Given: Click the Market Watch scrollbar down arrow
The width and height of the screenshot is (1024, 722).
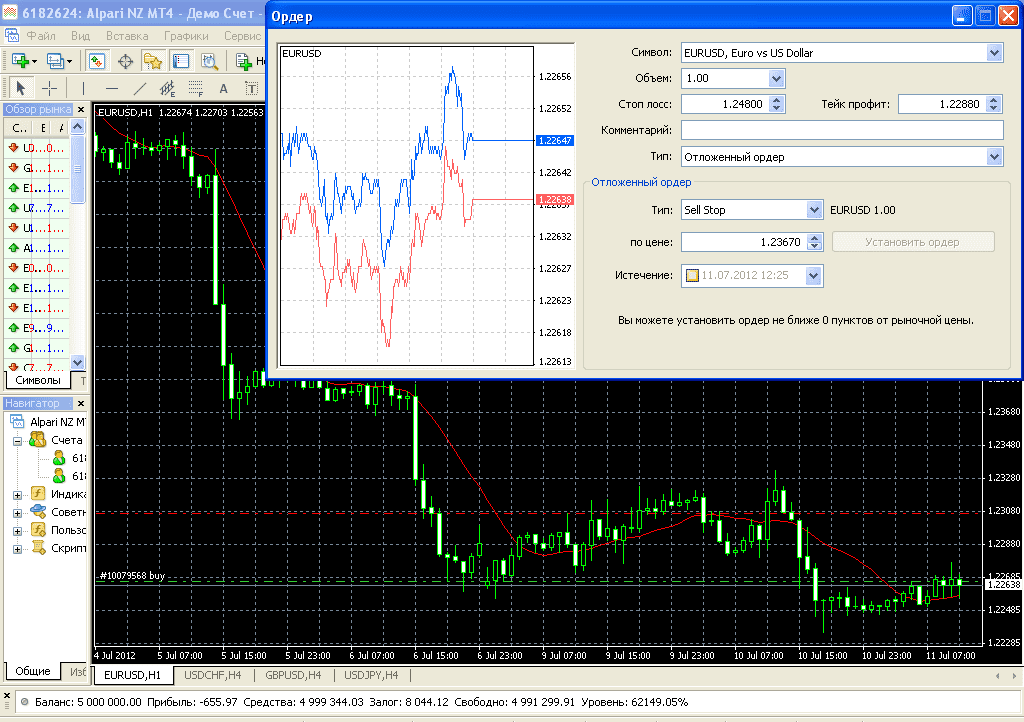Looking at the screenshot, I should [x=78, y=362].
